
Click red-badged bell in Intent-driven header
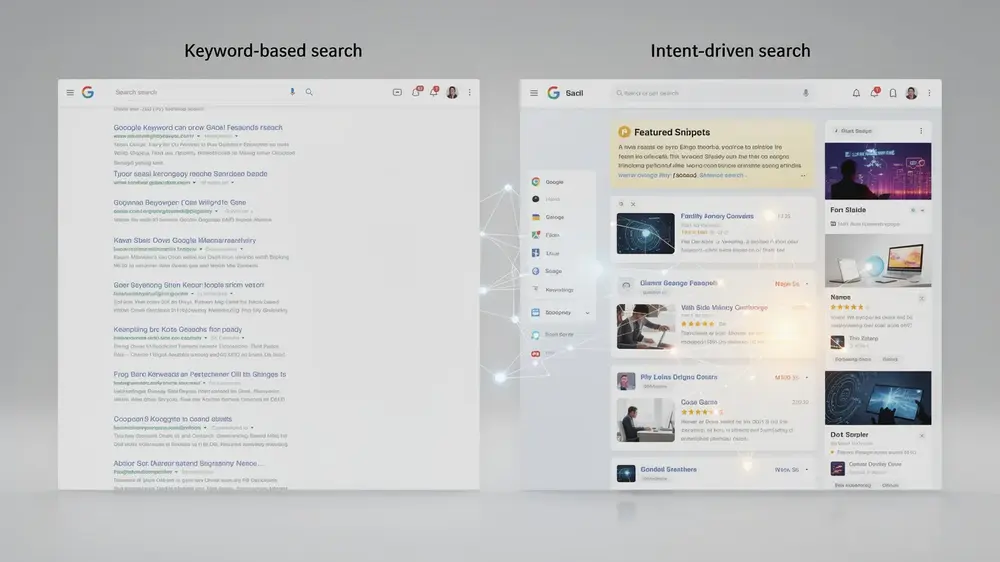(x=874, y=93)
